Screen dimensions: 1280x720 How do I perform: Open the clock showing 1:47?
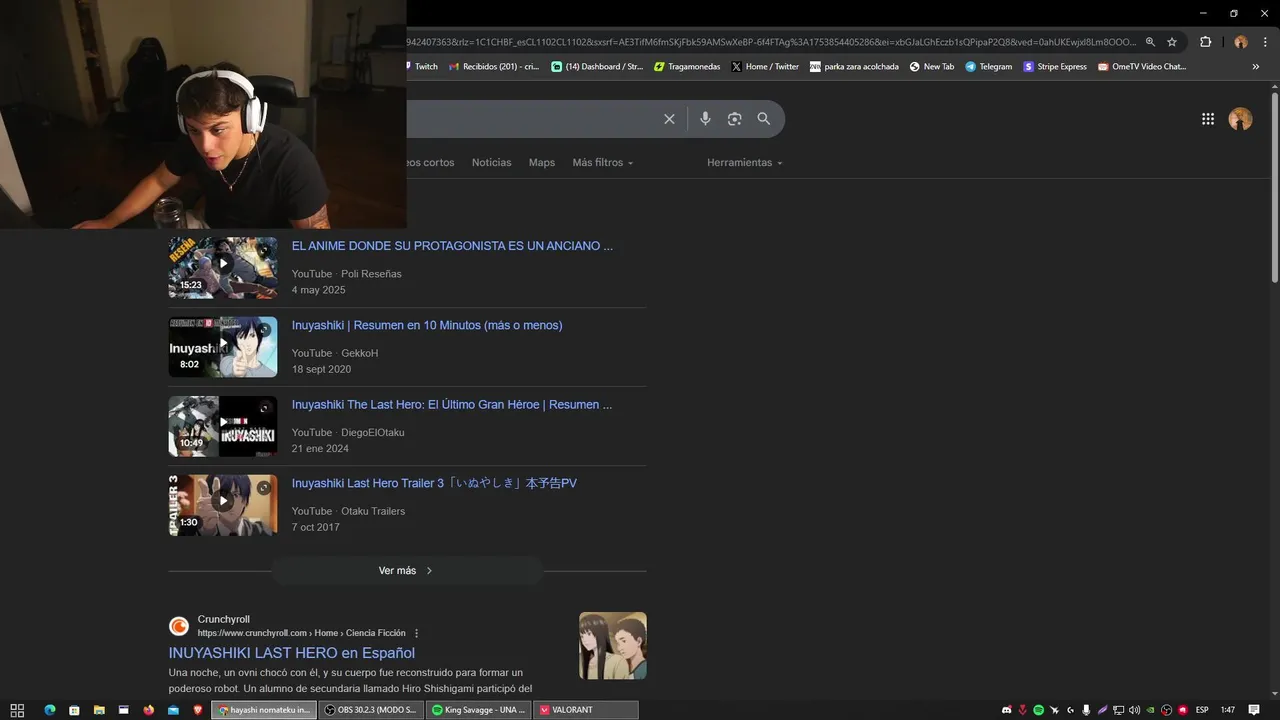[x=1228, y=710]
